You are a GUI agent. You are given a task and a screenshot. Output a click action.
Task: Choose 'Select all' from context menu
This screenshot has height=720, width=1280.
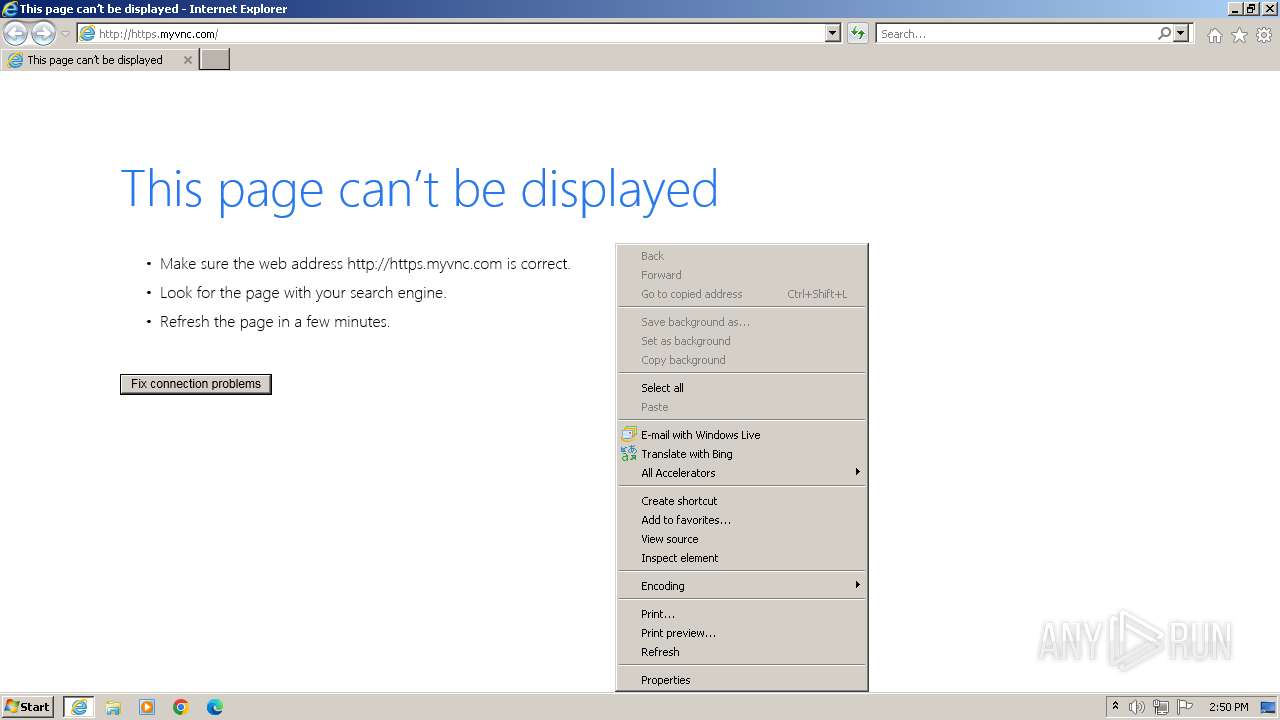click(742, 388)
